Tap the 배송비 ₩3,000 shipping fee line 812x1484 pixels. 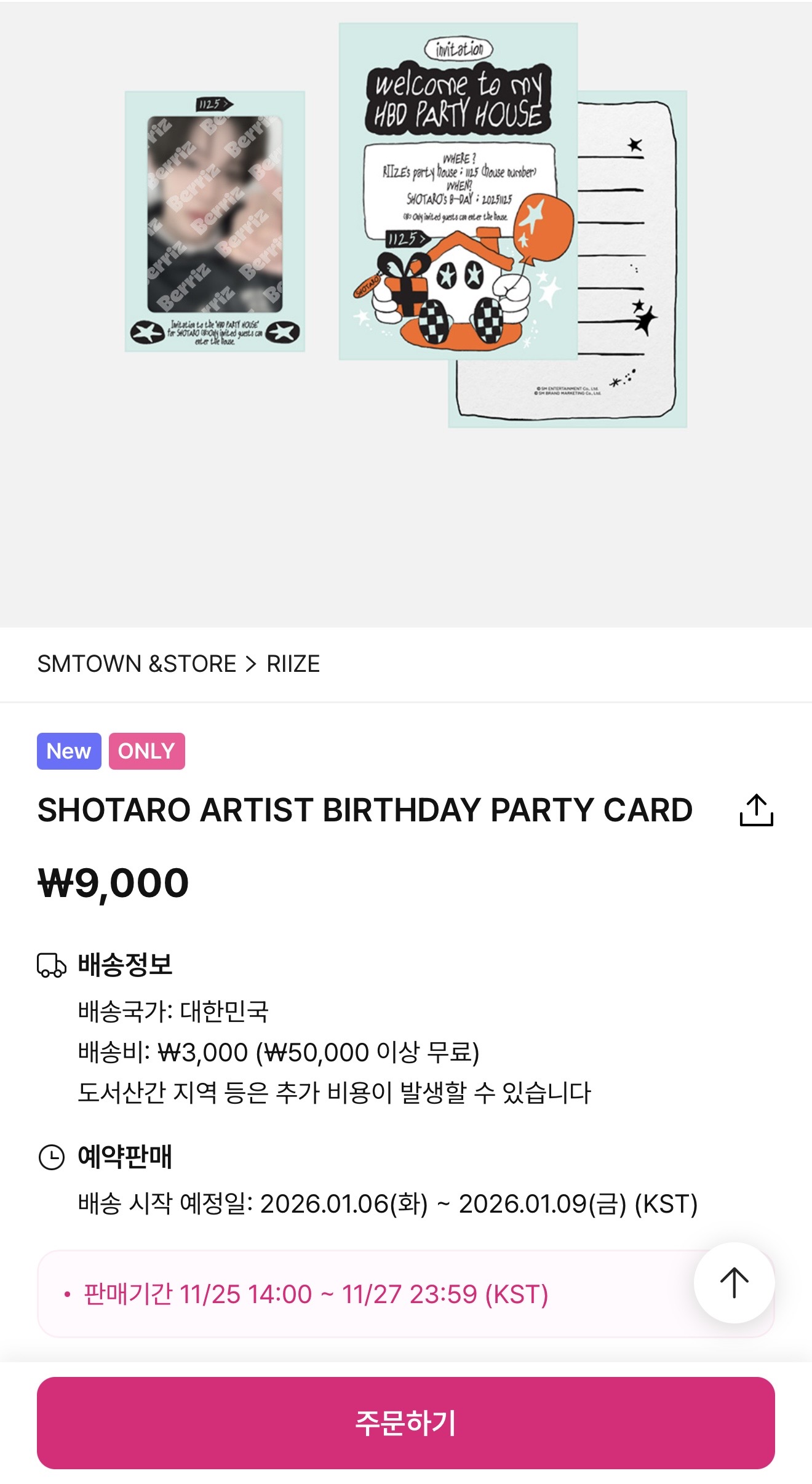click(278, 1052)
